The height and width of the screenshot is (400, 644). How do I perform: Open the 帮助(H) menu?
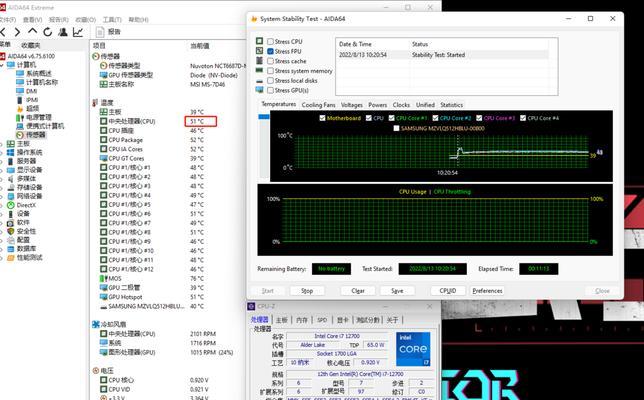click(138, 20)
